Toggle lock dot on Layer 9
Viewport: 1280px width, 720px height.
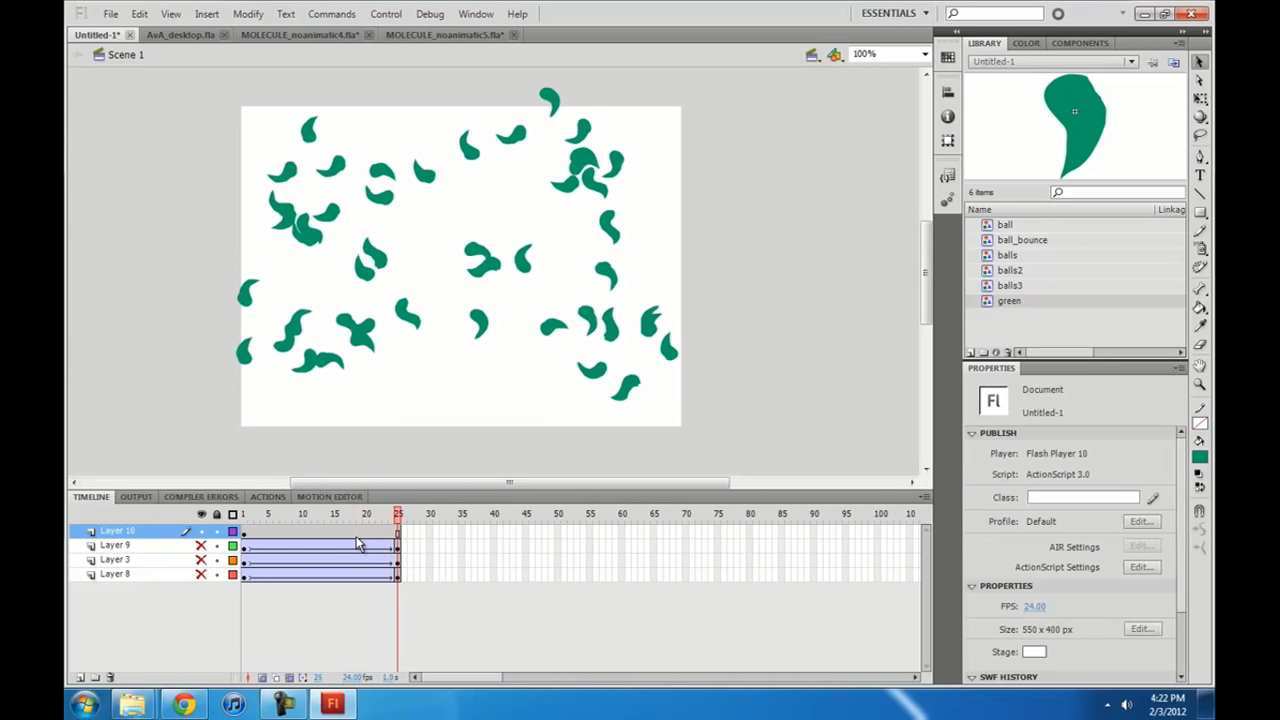(x=217, y=546)
